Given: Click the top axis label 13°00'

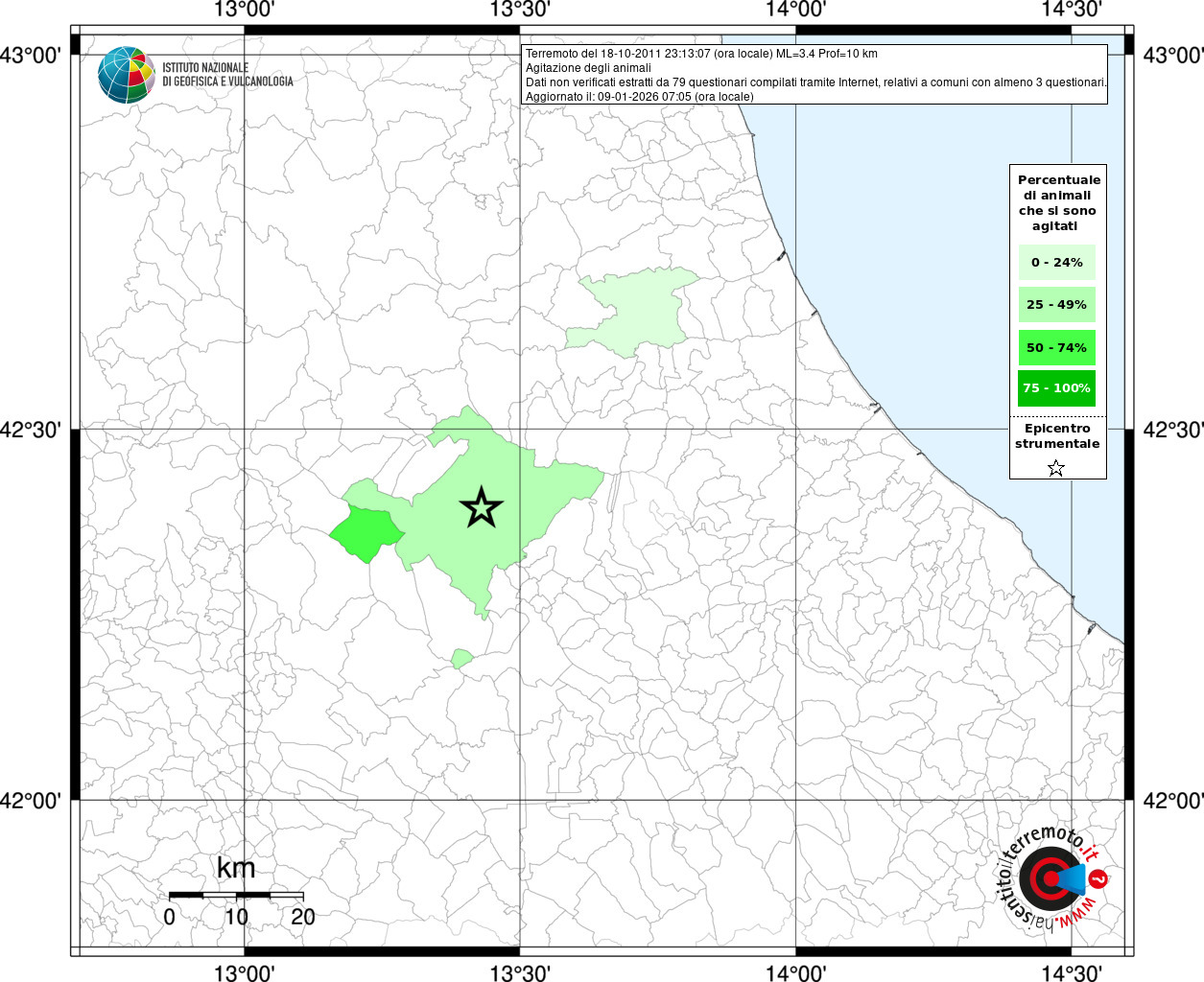Looking at the screenshot, I should [245, 10].
